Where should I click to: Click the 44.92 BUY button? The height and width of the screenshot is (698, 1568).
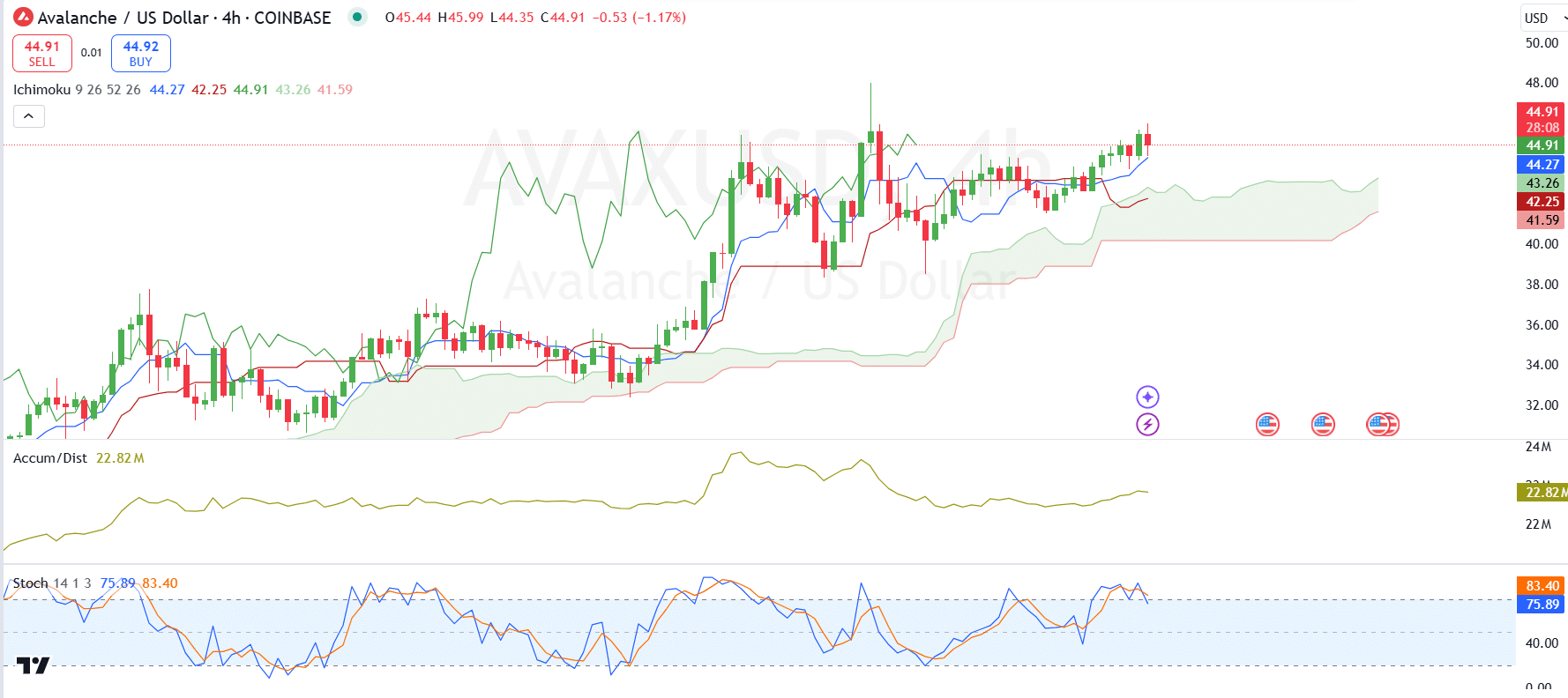(140, 53)
